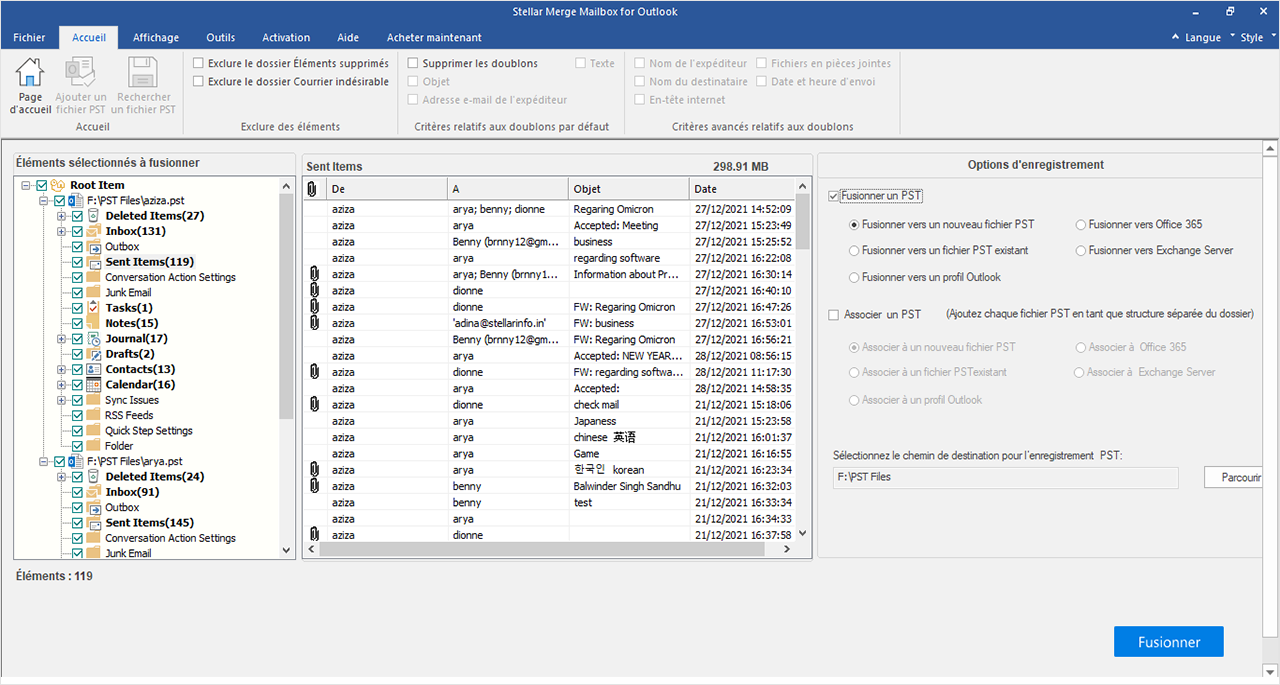Click aziza's Notes(15) folder icon
This screenshot has height=685, width=1280.
[93, 323]
